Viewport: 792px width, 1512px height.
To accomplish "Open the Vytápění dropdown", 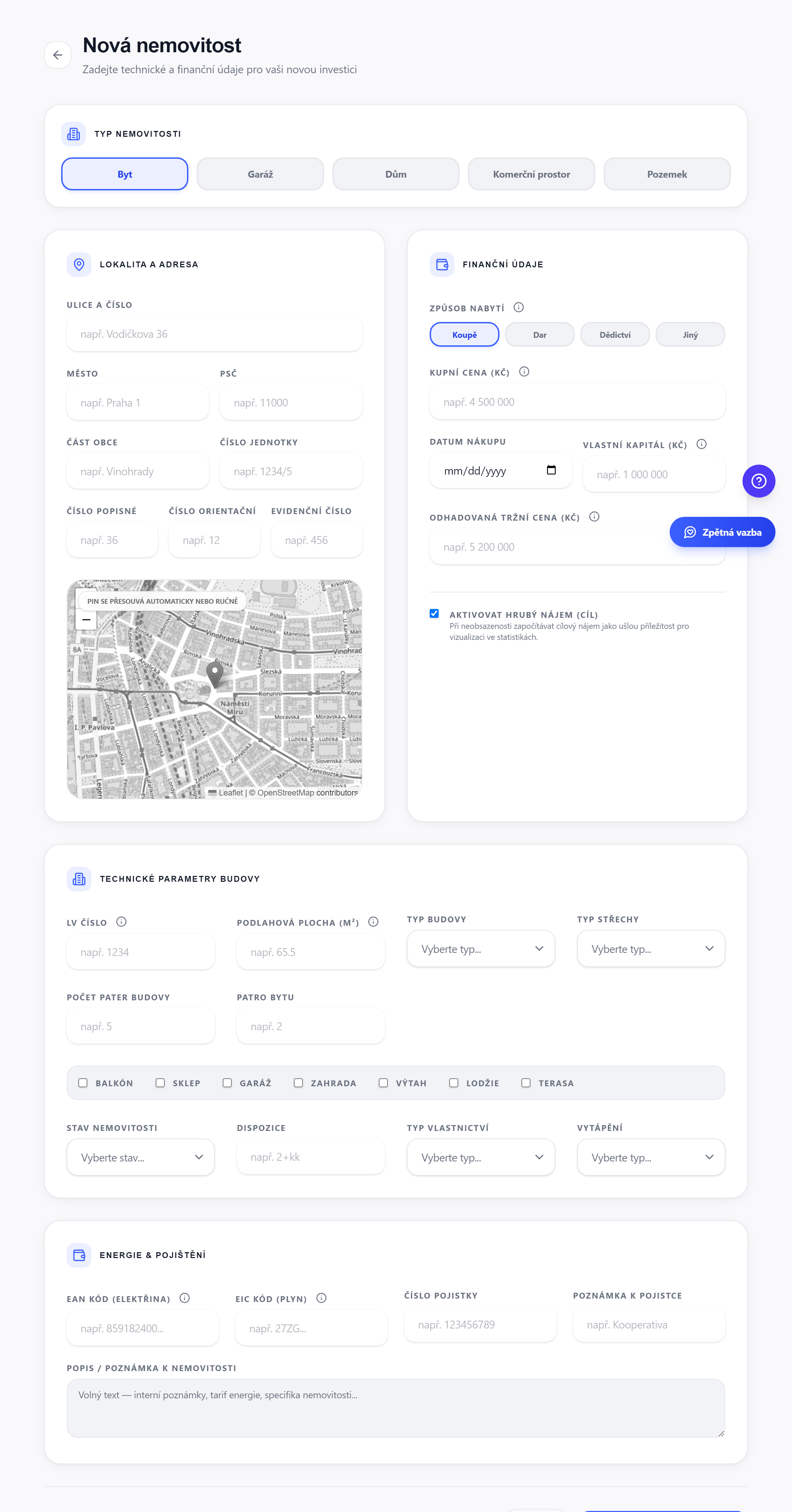I will pos(651,1157).
